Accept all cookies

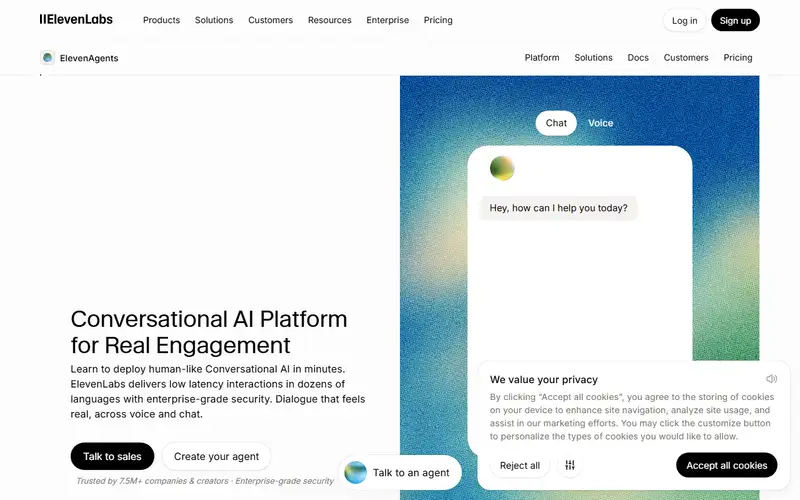click(727, 465)
